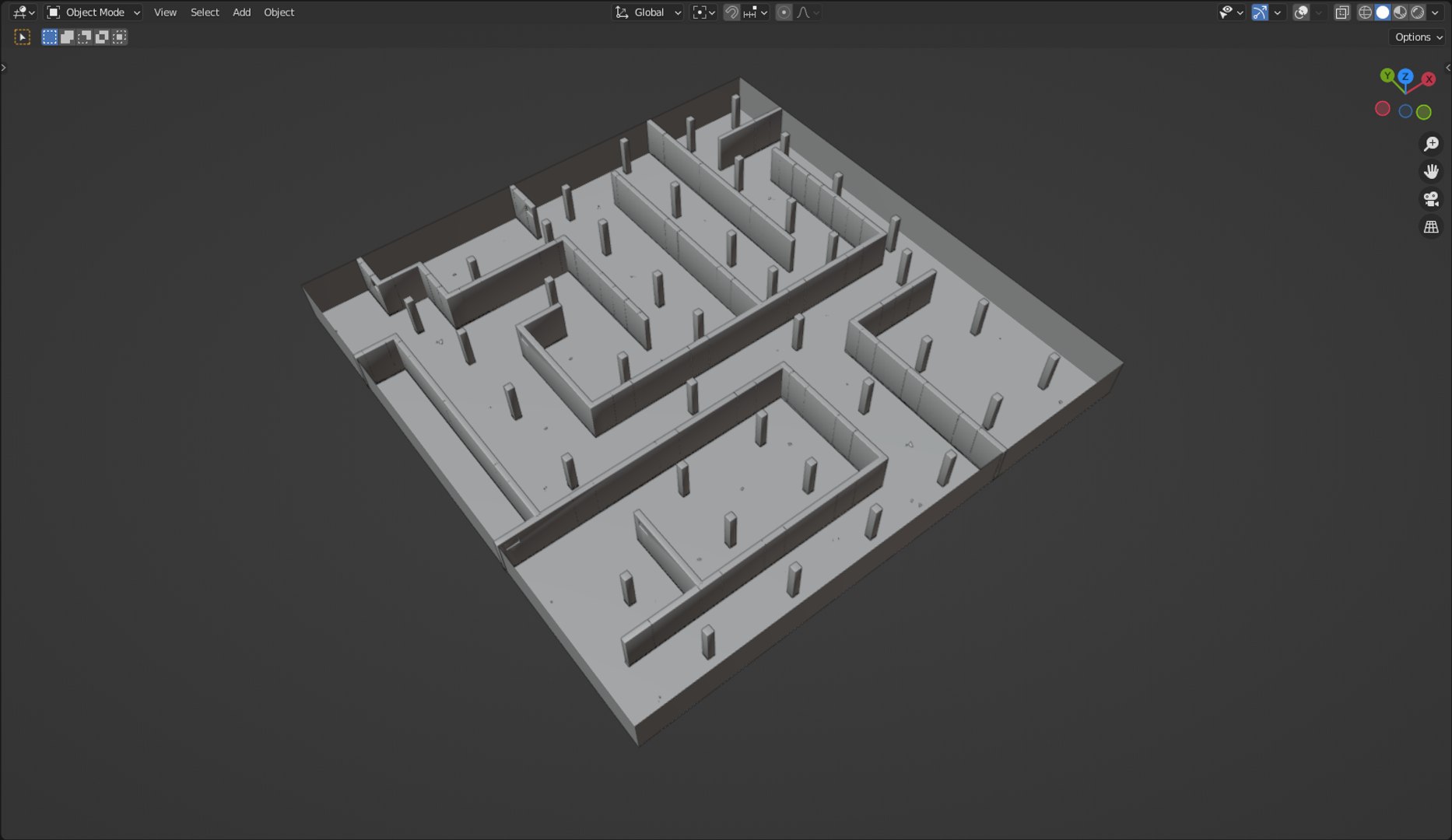Open snapping options dropdown
1452x840 pixels.
[x=755, y=12]
